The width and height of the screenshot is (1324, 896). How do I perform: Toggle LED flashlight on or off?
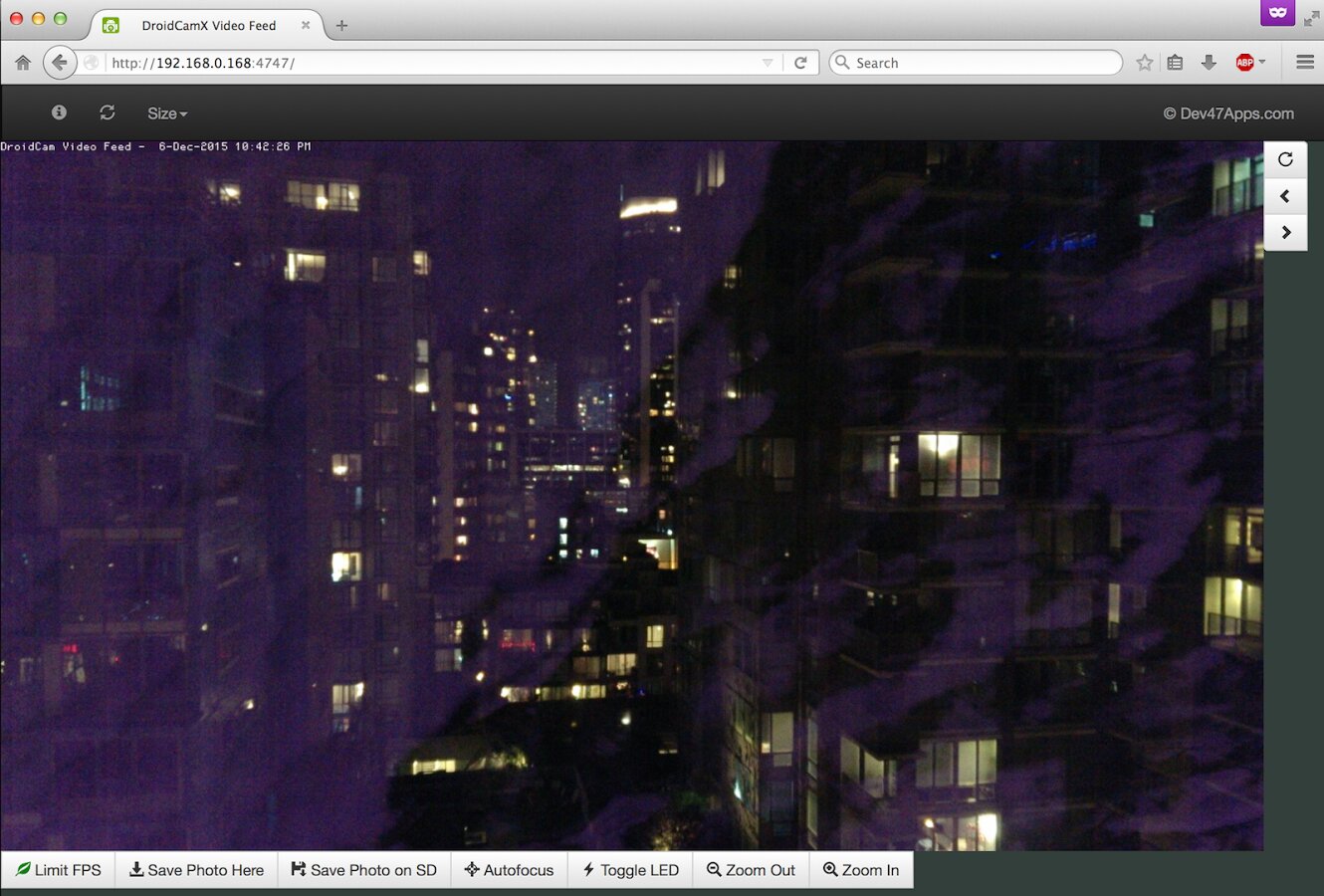pyautogui.click(x=630, y=869)
